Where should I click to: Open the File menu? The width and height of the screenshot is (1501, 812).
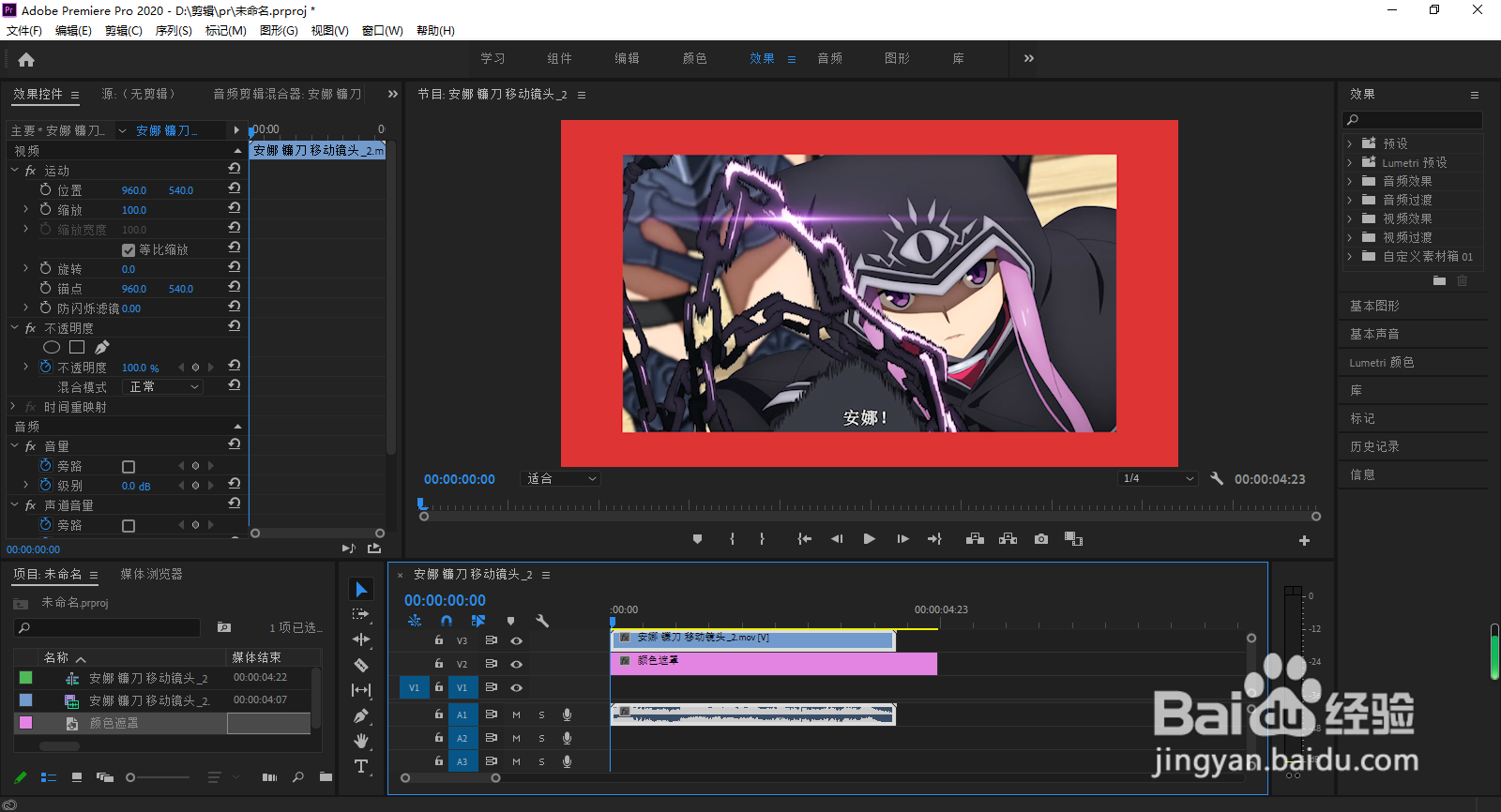click(23, 30)
